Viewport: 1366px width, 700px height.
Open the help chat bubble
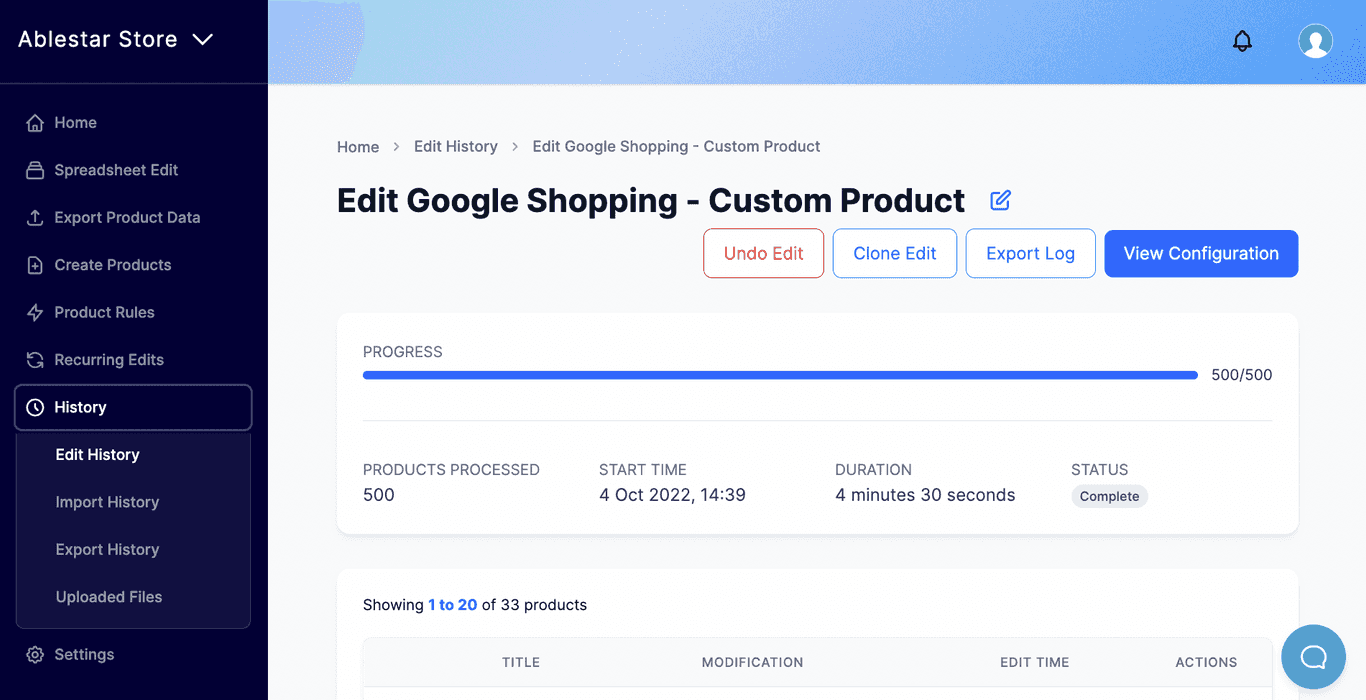click(x=1313, y=656)
